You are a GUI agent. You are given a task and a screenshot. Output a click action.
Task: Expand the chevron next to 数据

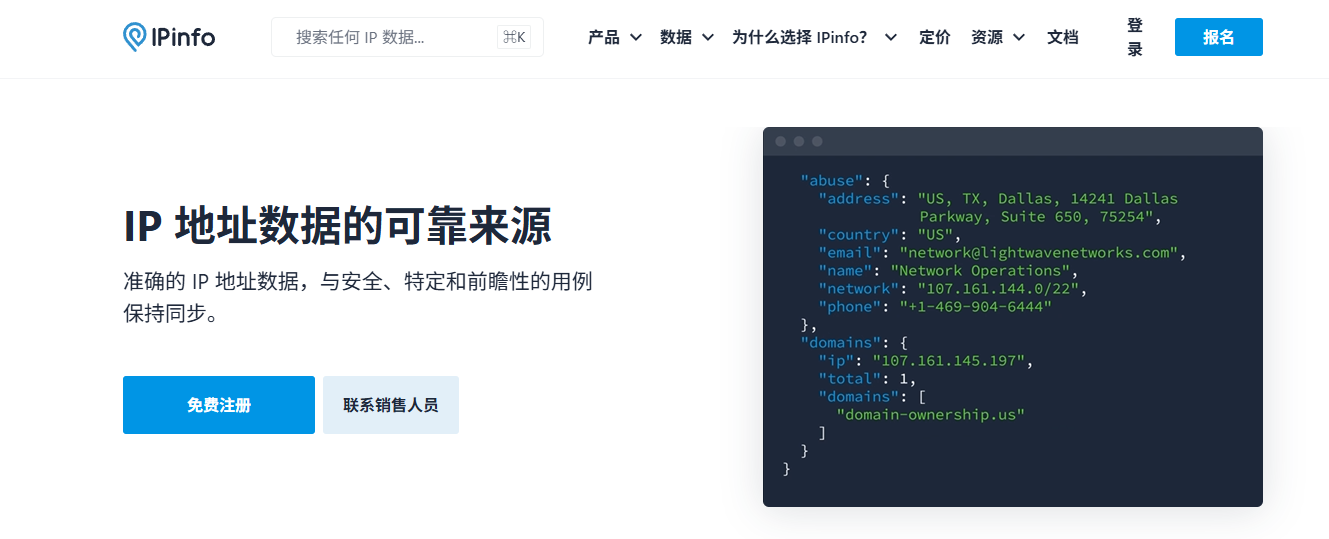click(x=707, y=38)
